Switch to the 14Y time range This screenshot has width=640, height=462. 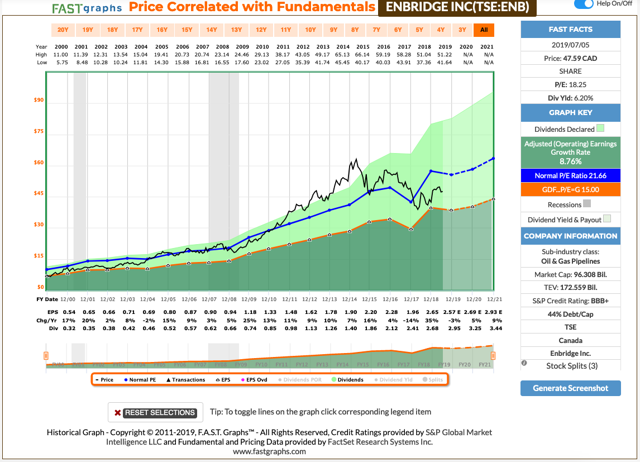pyautogui.click(x=211, y=30)
